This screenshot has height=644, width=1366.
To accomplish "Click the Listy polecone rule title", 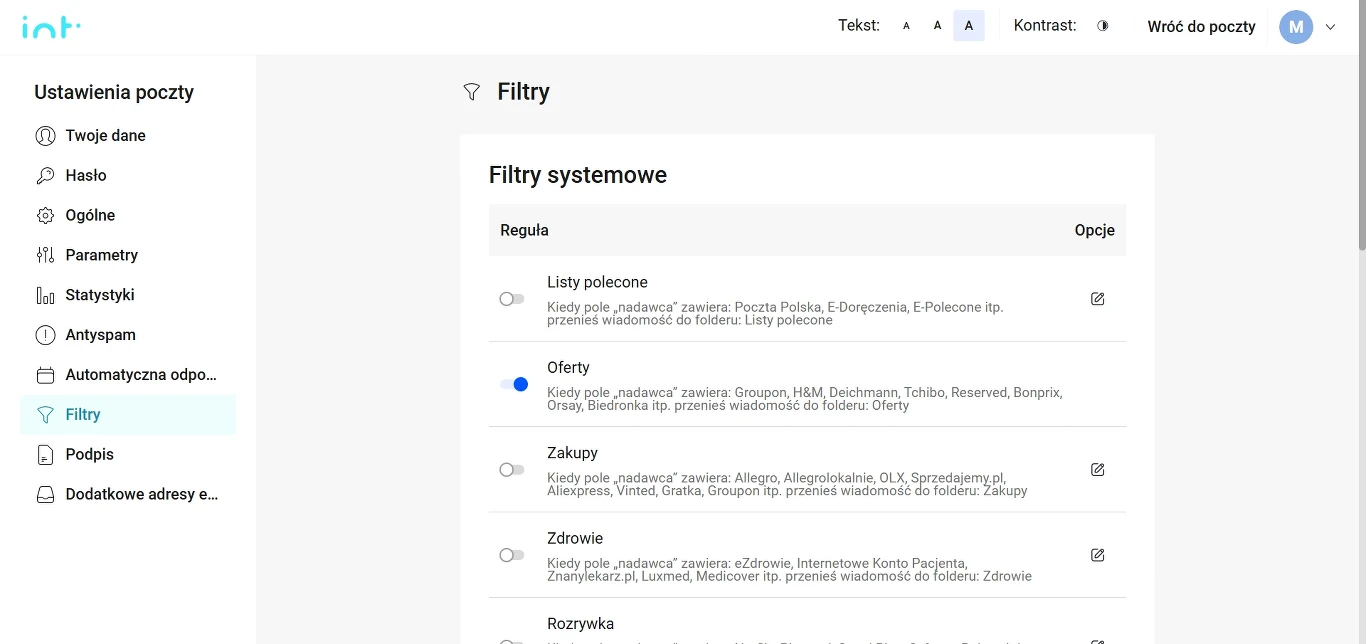I will [x=597, y=282].
